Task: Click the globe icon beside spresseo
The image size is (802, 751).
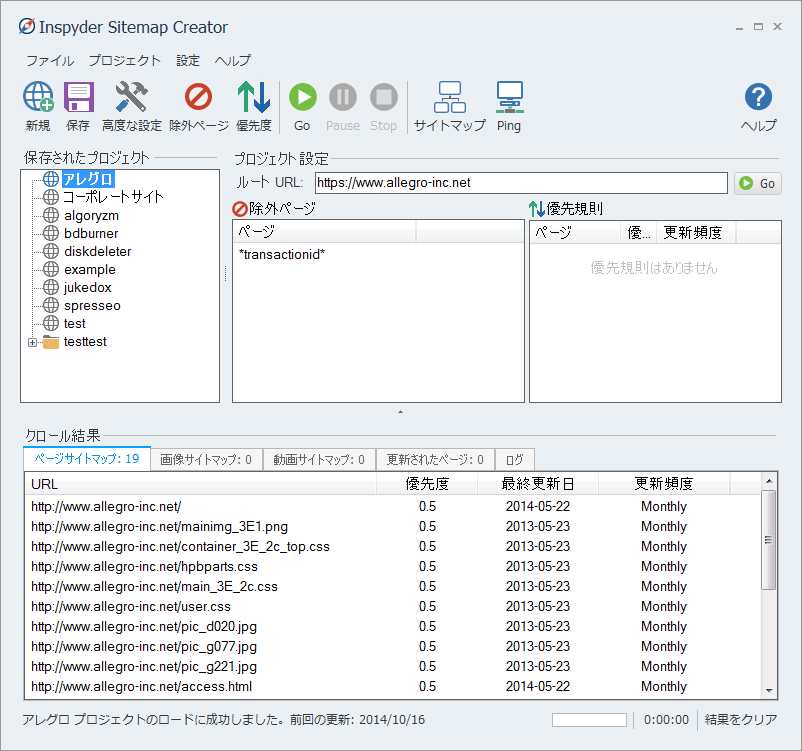Action: click(x=51, y=305)
